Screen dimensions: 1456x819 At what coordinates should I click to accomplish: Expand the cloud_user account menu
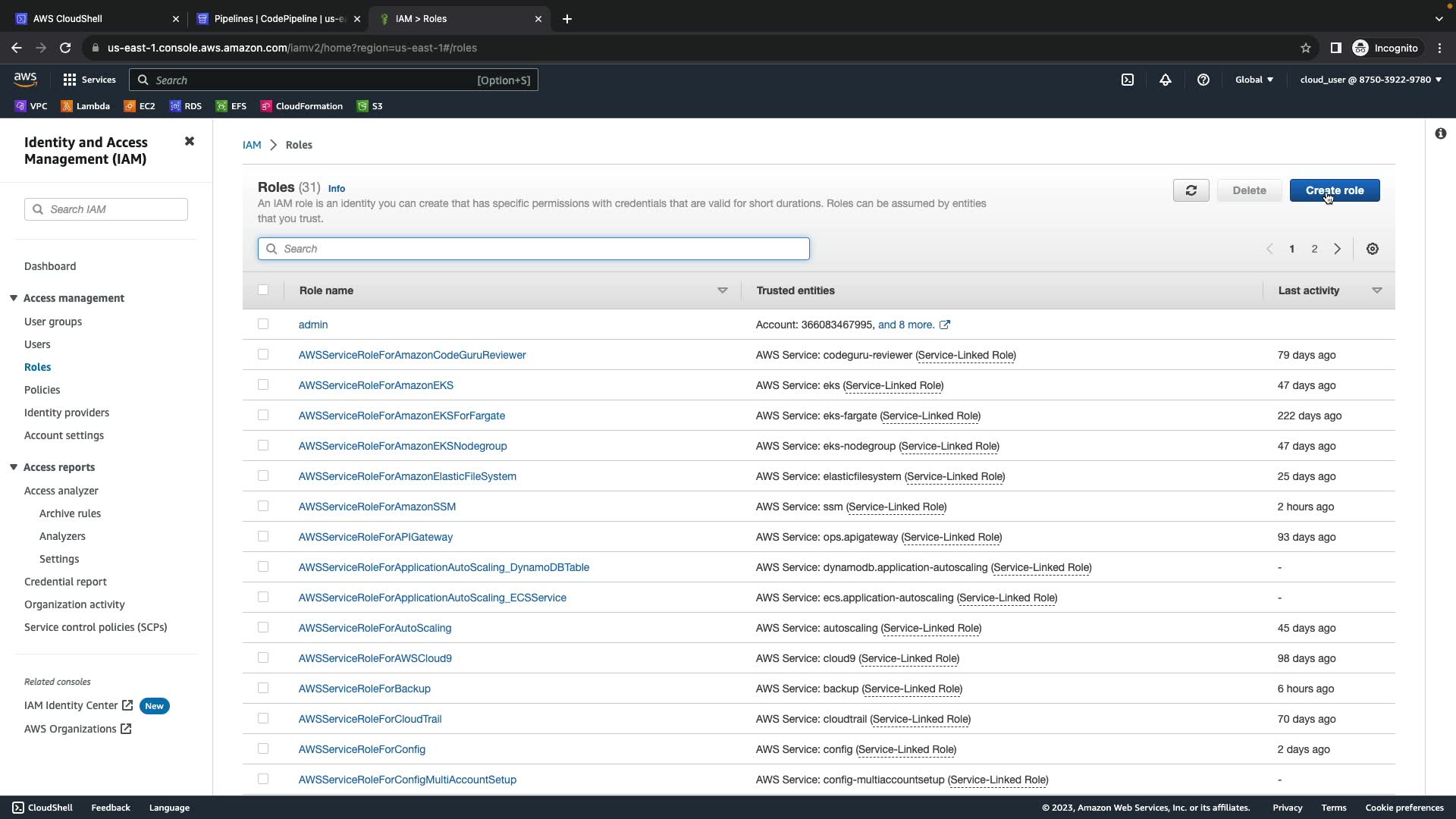[x=1370, y=80]
